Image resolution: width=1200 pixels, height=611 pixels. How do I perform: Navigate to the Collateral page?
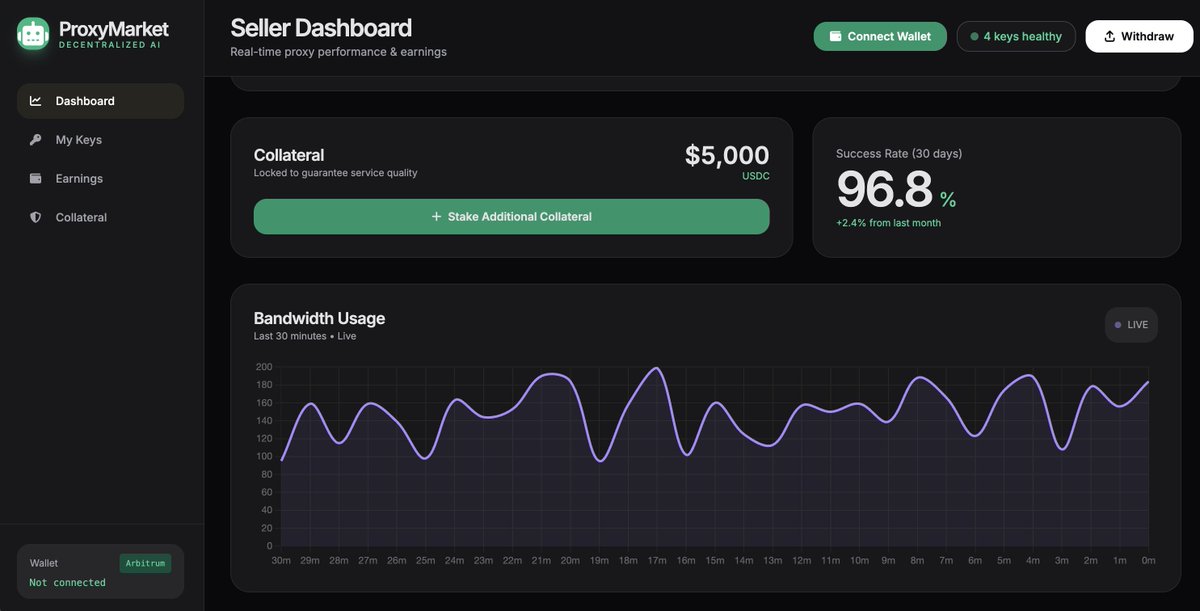pyautogui.click(x=100, y=217)
